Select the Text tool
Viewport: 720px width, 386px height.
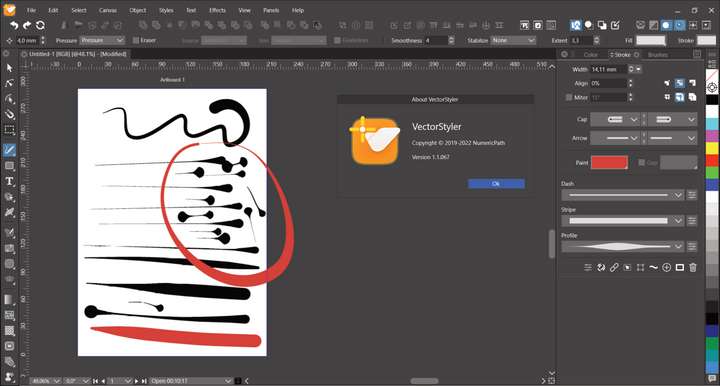9,181
